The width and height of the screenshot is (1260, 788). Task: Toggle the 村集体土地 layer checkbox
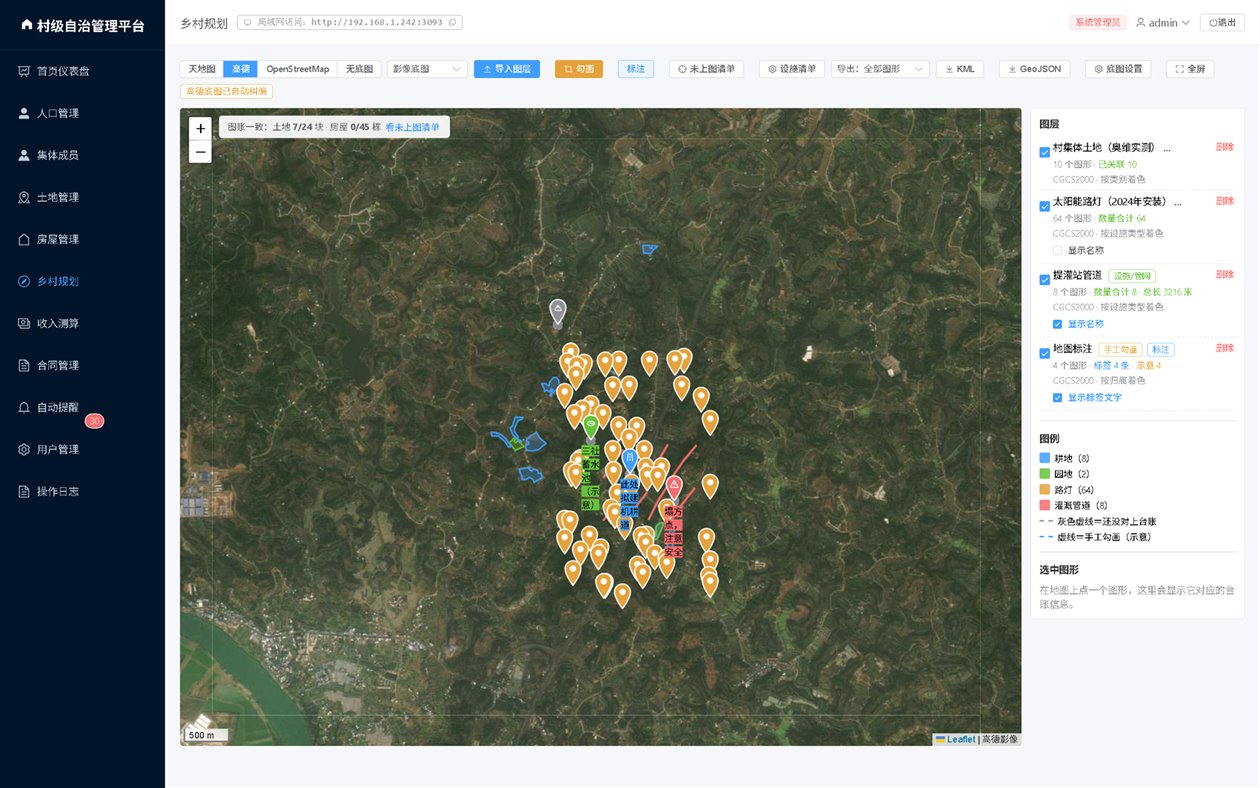(x=1045, y=152)
